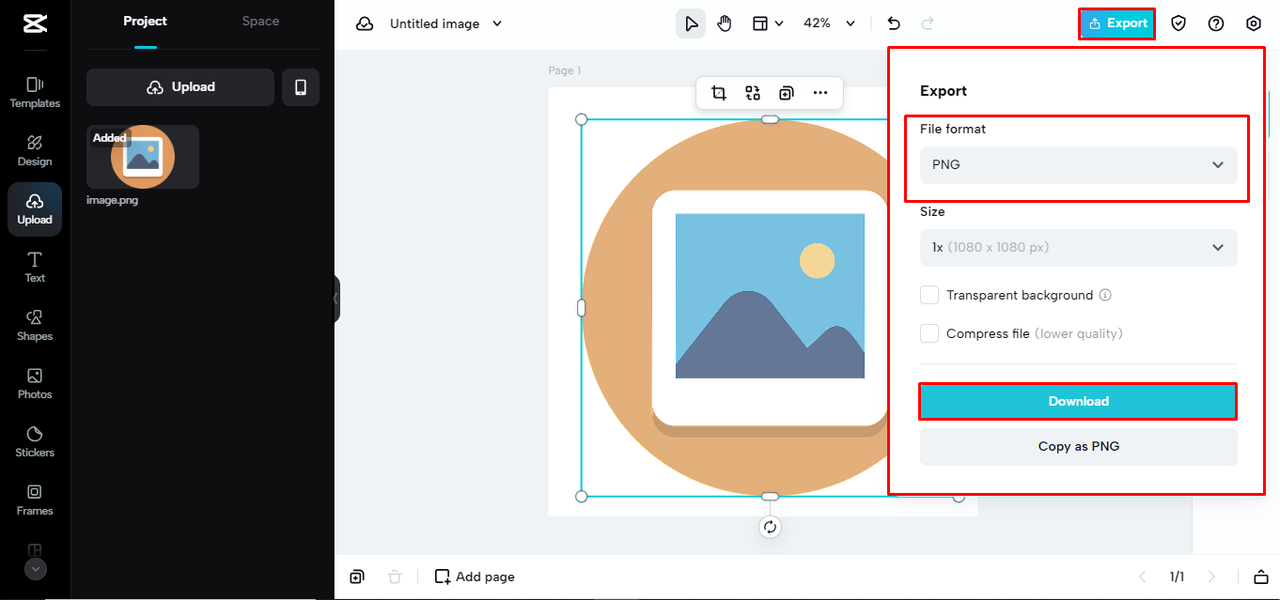The height and width of the screenshot is (600, 1280).
Task: Open the help question mark icon
Action: tap(1216, 23)
